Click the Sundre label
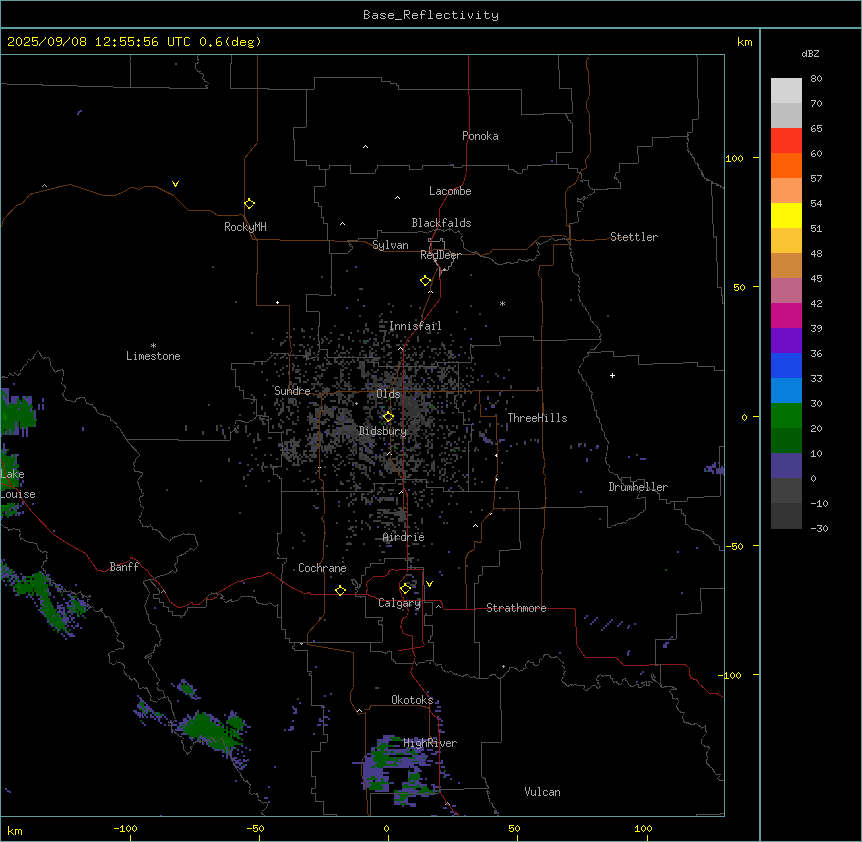Viewport: 862px width, 842px height. click(x=292, y=391)
